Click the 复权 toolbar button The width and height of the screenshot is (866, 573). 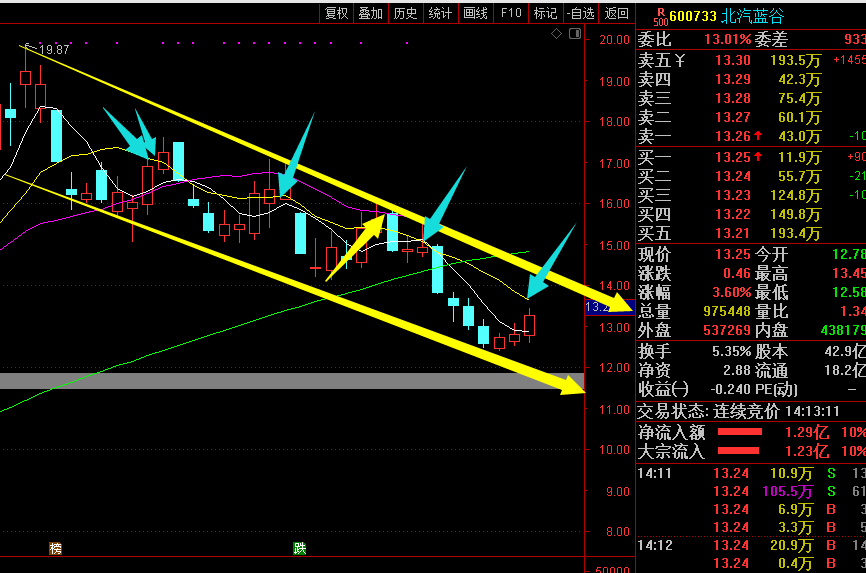pos(336,13)
